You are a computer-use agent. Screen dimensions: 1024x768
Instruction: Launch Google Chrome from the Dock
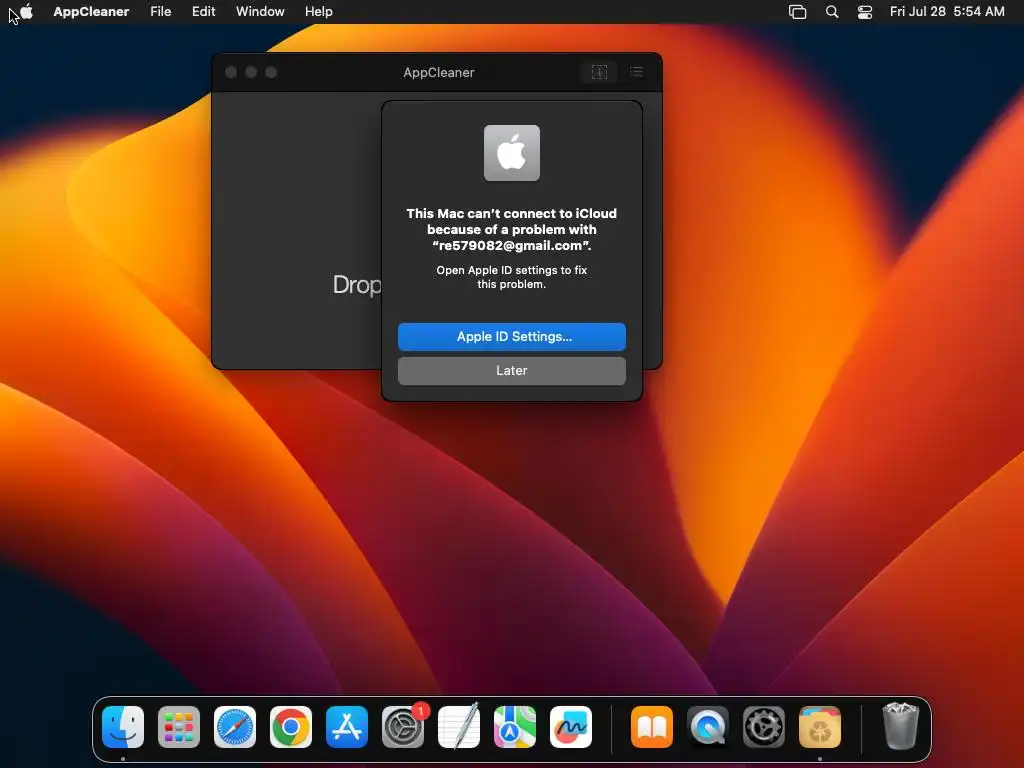(x=291, y=727)
